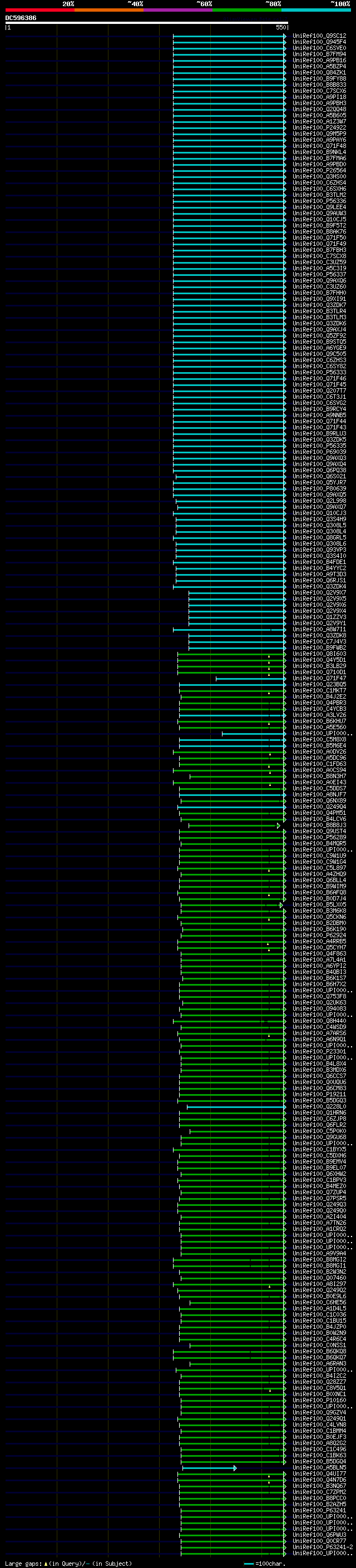356x1568 pixels.
Task: Select the UniRef100_B3TLM2 label
Action: (319, 195)
